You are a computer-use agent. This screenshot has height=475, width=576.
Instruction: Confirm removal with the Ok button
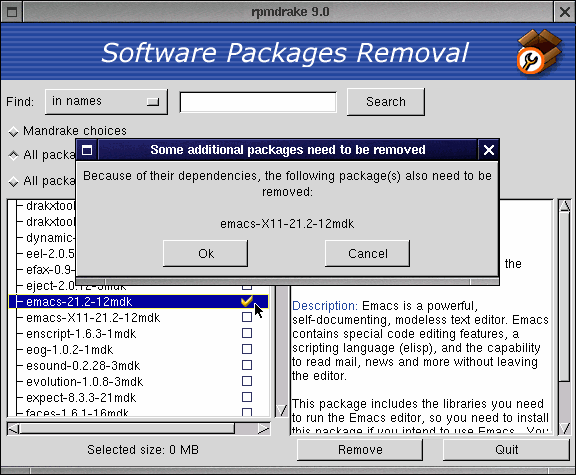coord(205,253)
